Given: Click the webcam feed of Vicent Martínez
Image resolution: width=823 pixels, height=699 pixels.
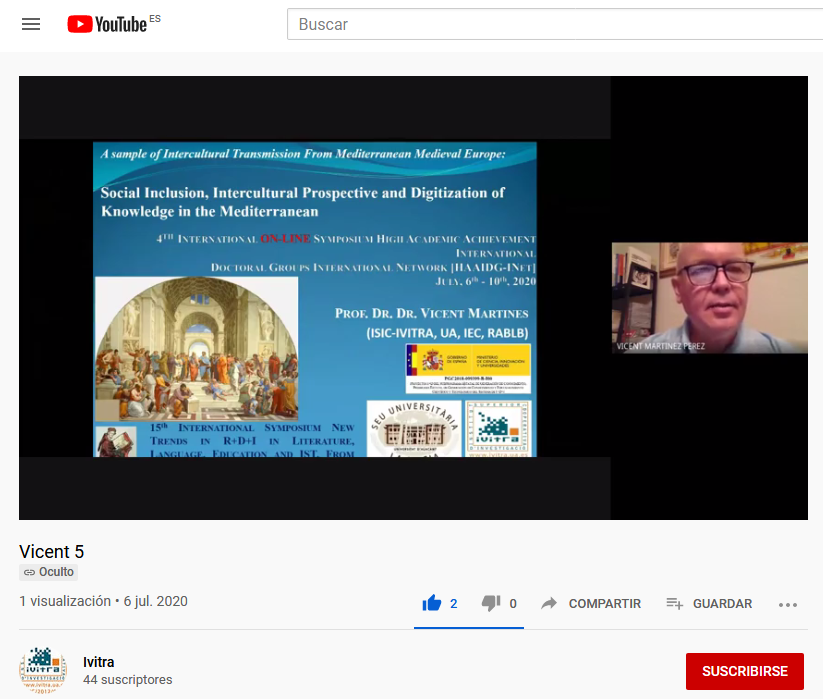Looking at the screenshot, I should pos(709,297).
